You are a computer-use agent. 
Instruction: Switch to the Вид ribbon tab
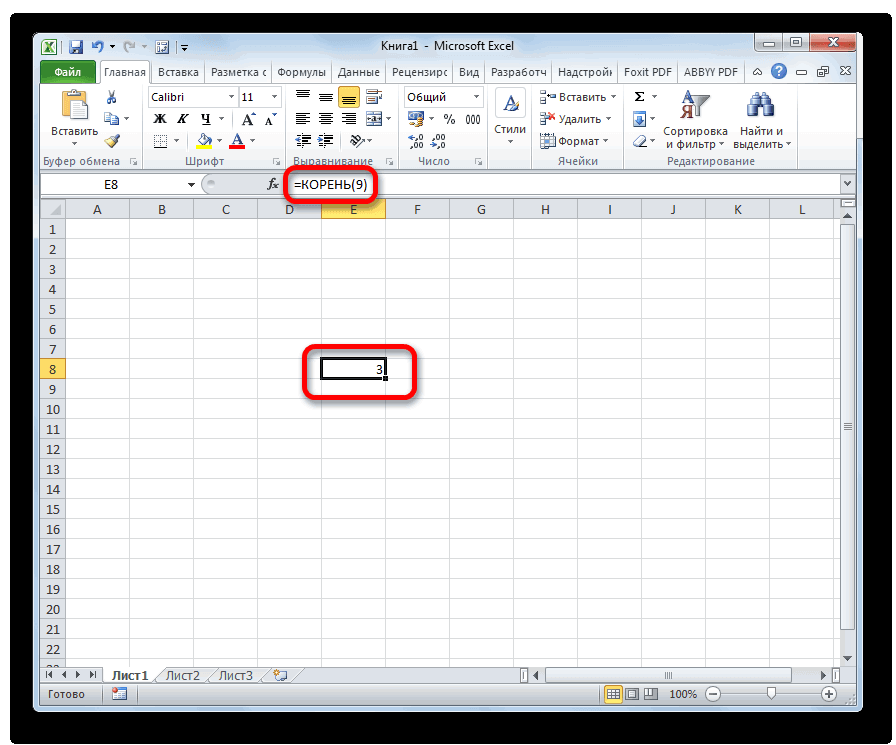(x=469, y=72)
